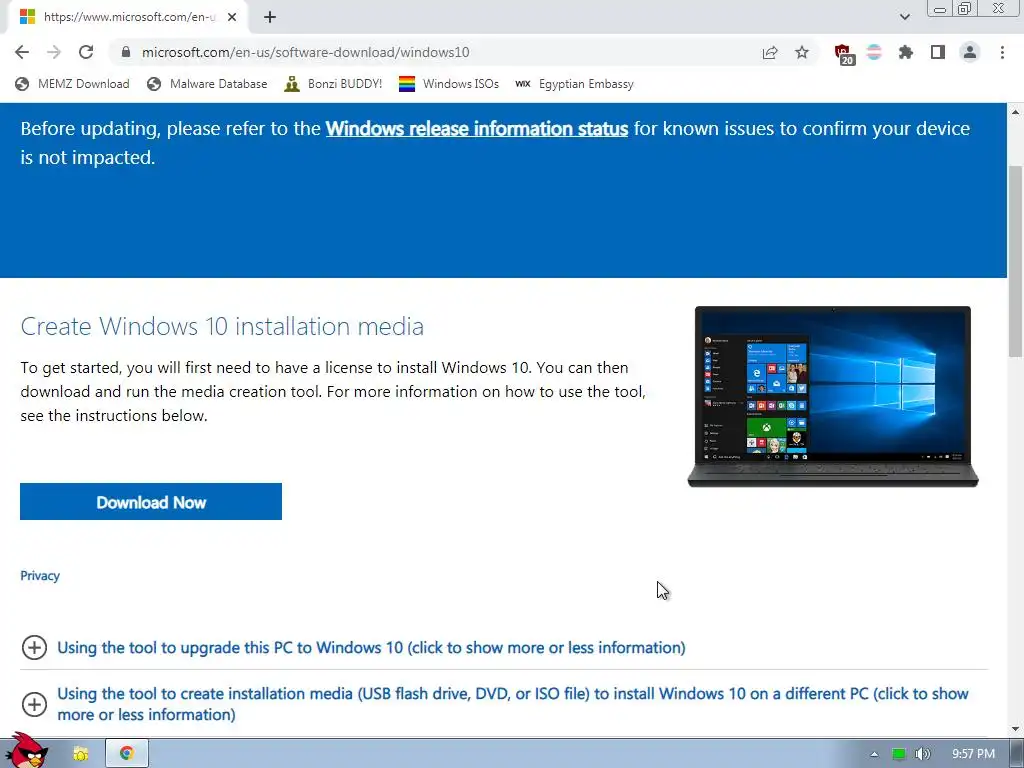Follow Windows release information status link

click(477, 129)
